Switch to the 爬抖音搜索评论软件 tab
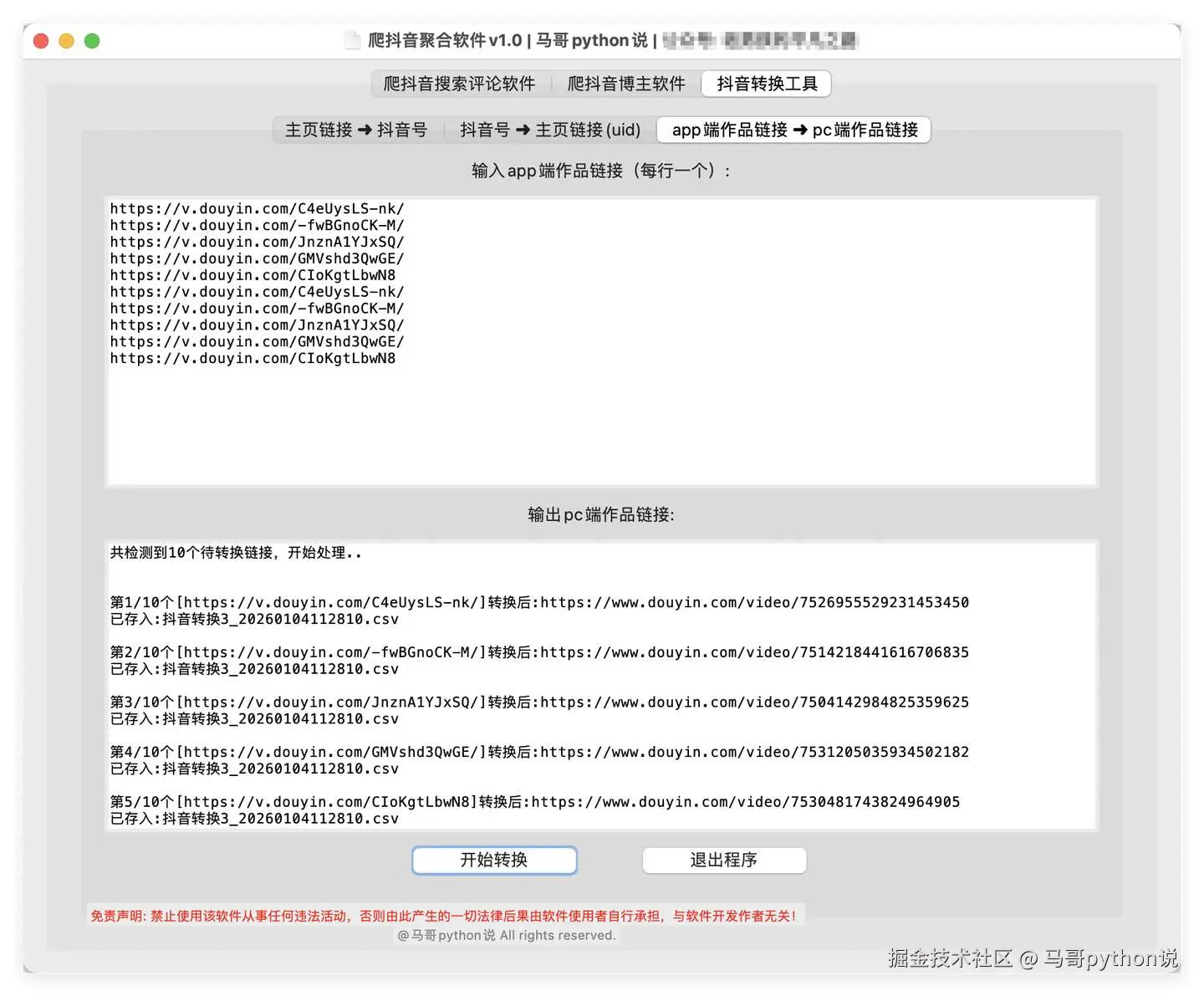This screenshot has width=1204, height=996. point(457,84)
